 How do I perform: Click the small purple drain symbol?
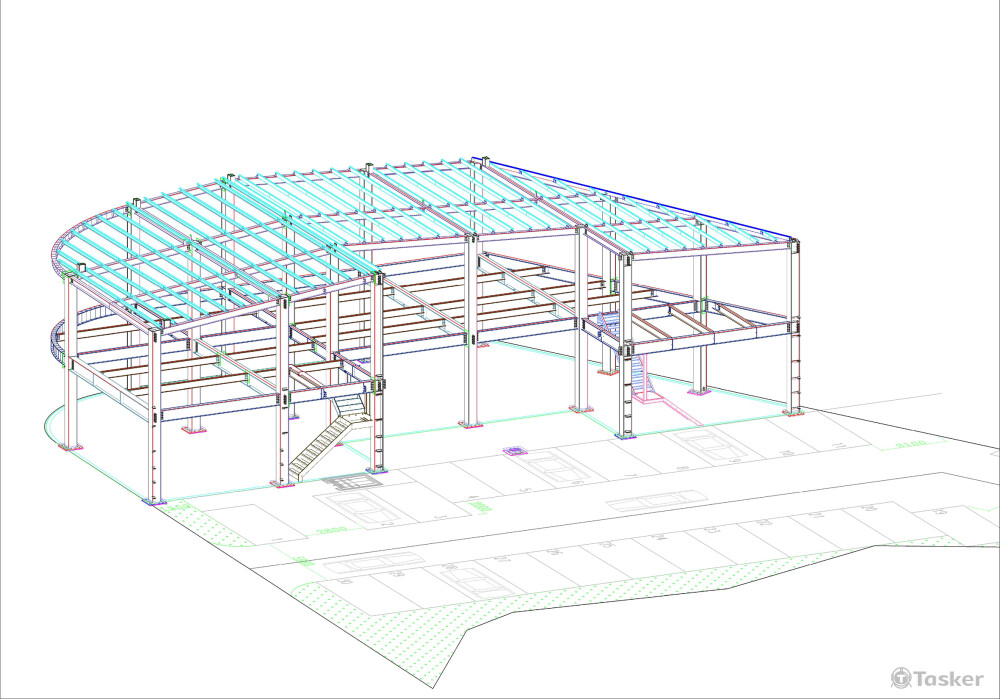pos(516,451)
